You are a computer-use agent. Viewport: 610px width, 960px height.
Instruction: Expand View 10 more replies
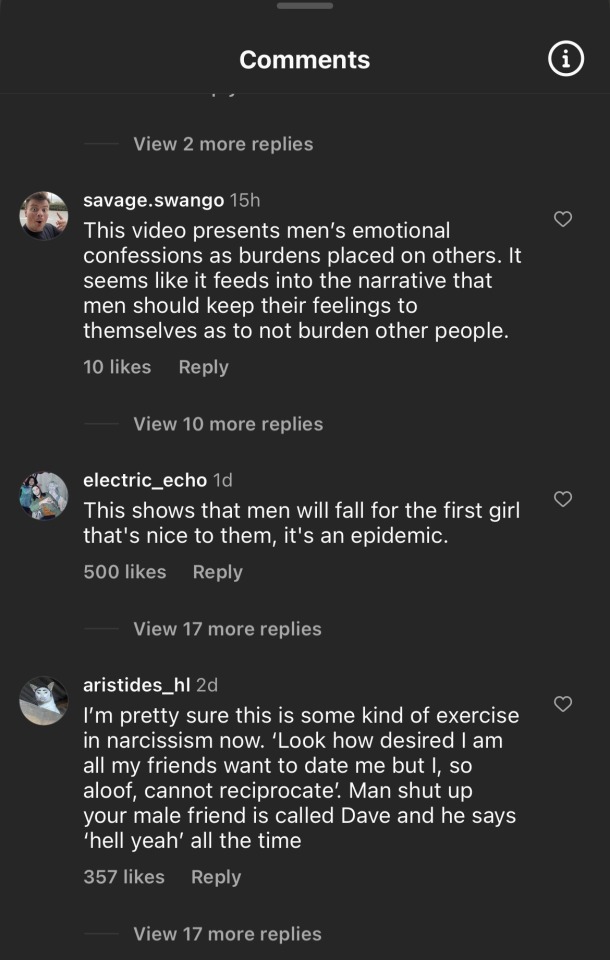pos(228,424)
